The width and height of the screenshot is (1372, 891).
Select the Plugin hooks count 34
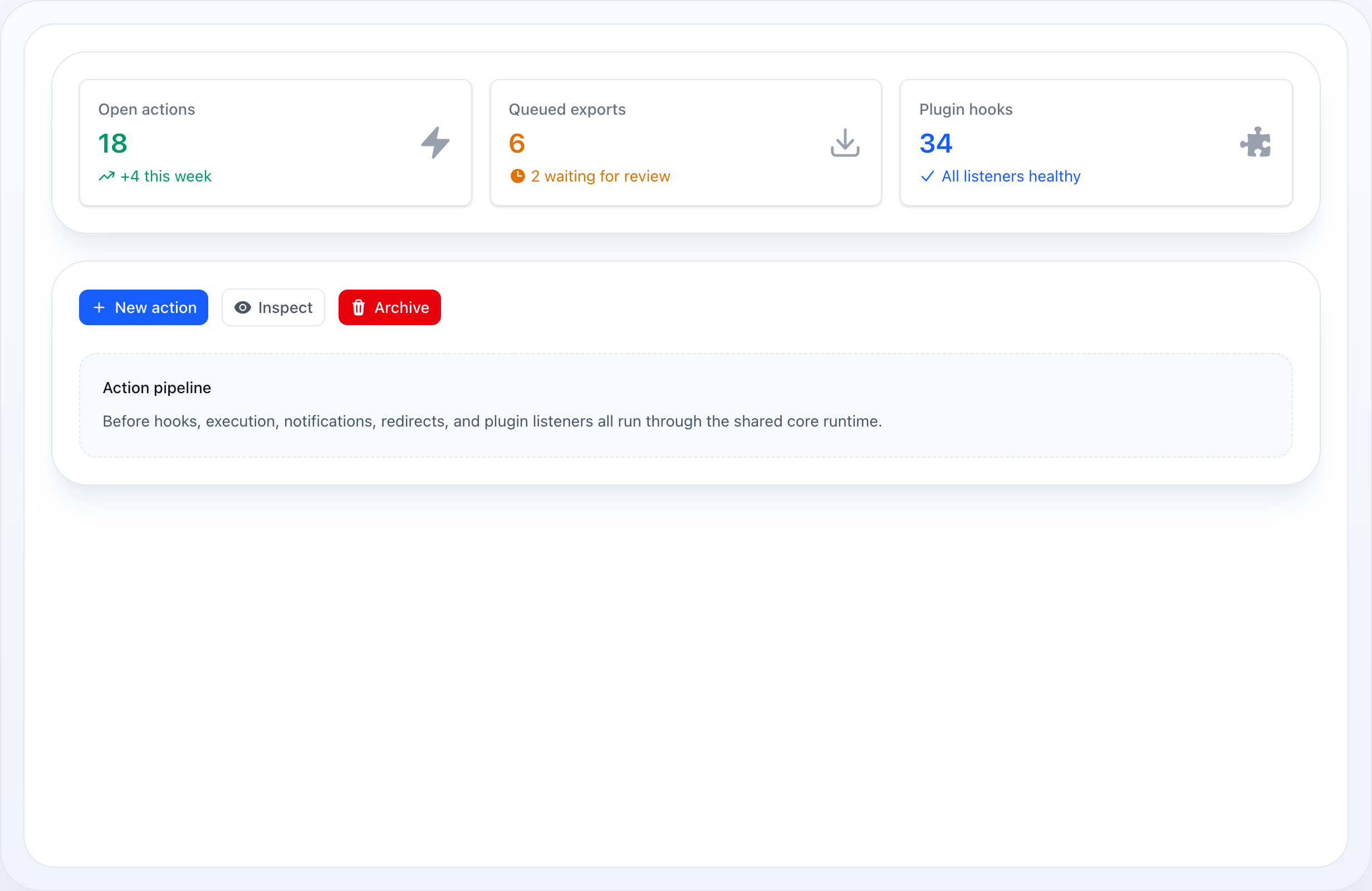pos(936,143)
